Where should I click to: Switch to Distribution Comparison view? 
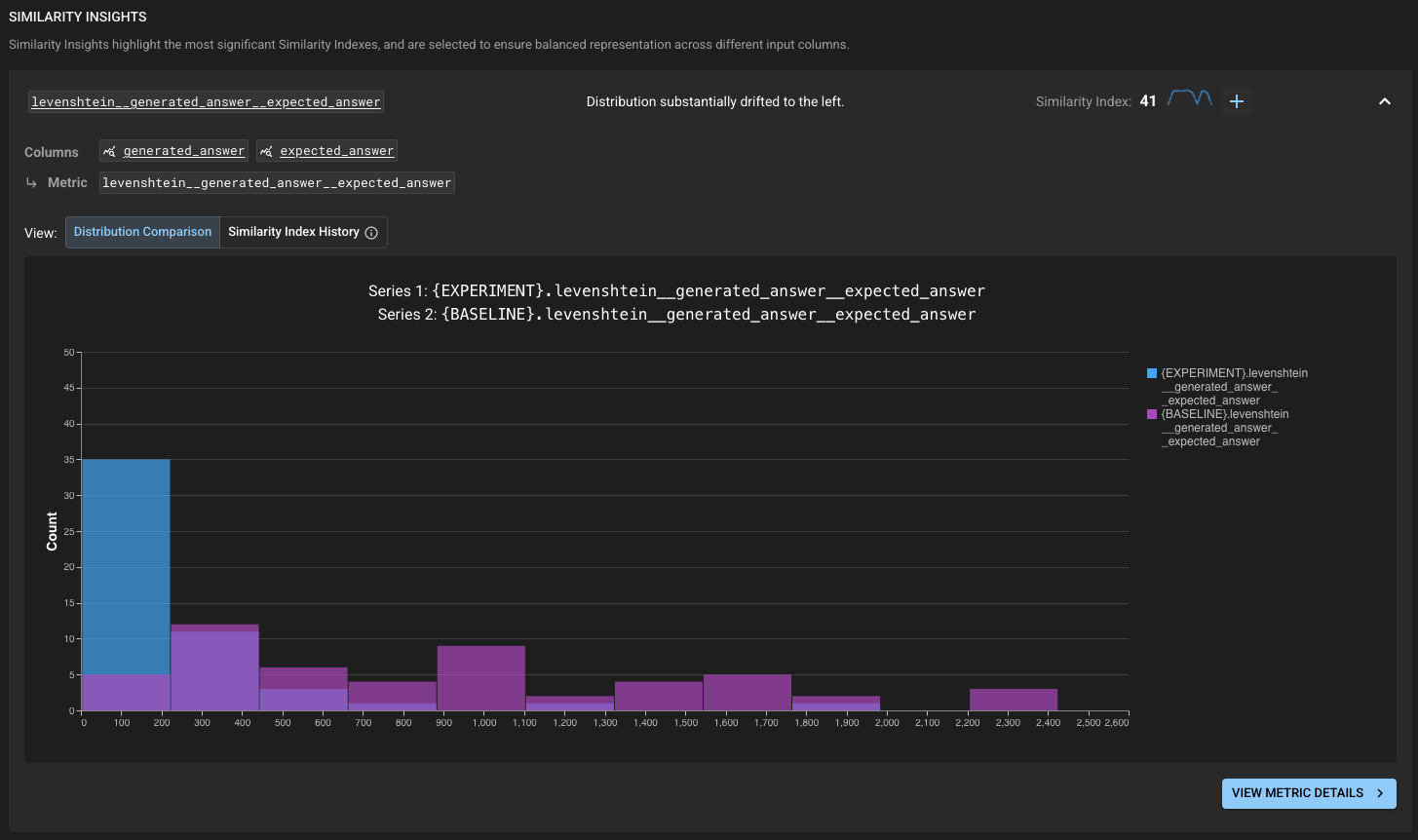coord(142,232)
